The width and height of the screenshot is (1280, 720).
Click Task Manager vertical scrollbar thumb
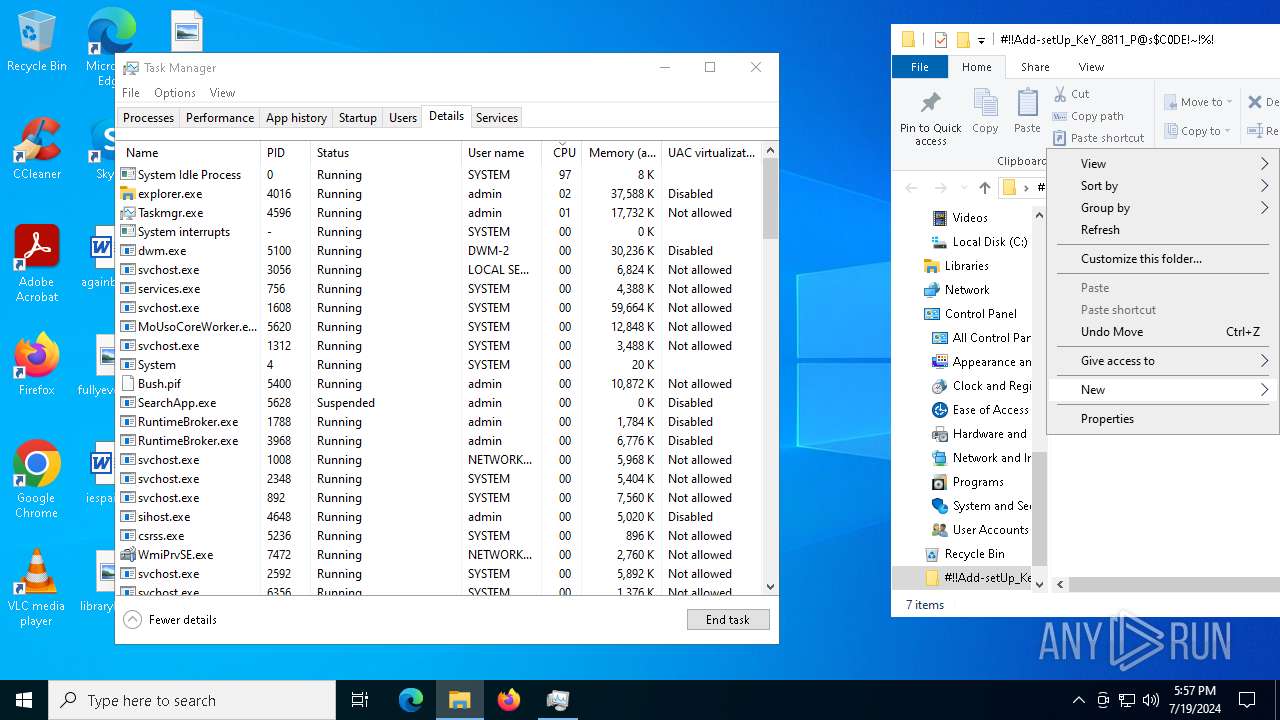point(770,198)
